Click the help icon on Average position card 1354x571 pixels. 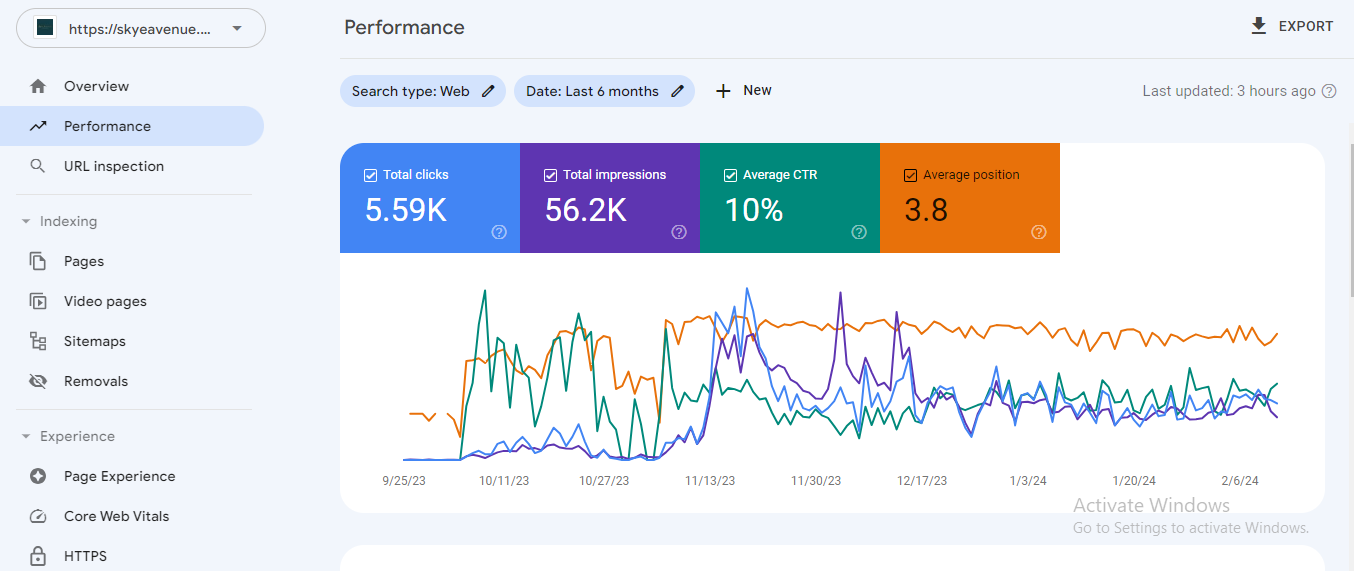pyautogui.click(x=1039, y=232)
